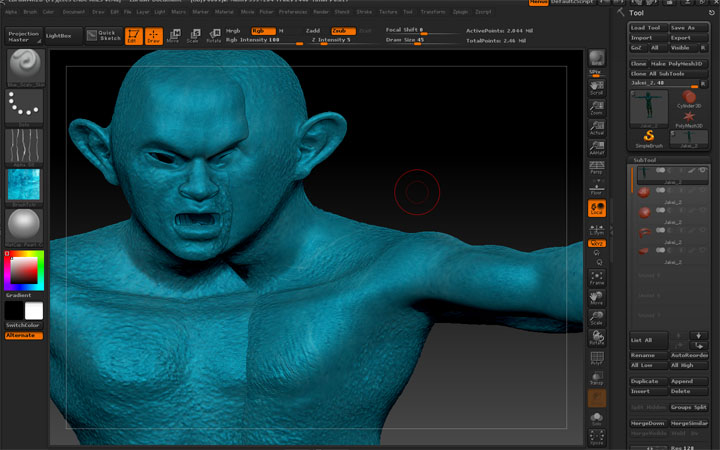Select the Zoom canvas icon
This screenshot has height=450, width=720.
596,105
